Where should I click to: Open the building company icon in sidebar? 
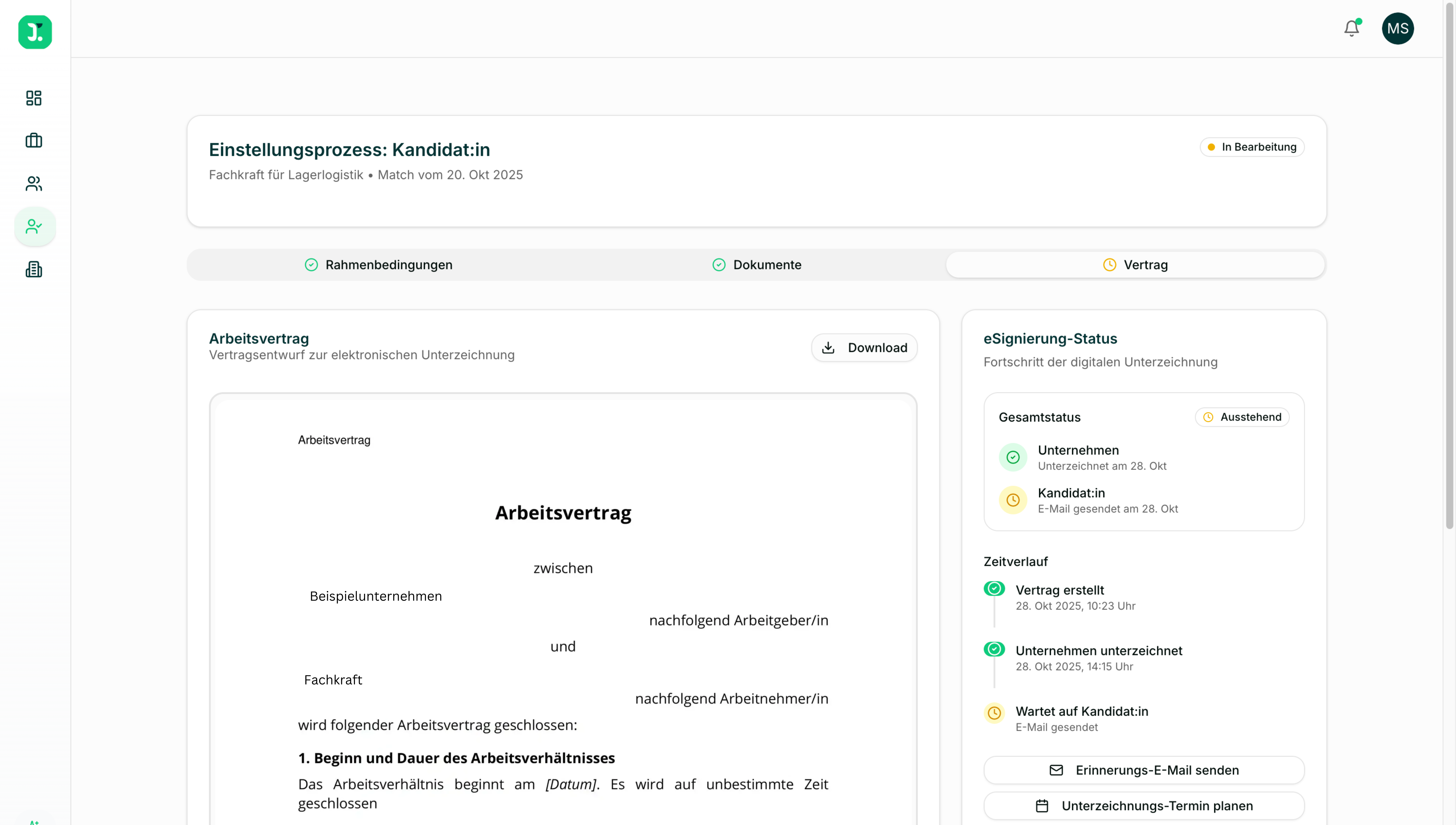click(34, 269)
